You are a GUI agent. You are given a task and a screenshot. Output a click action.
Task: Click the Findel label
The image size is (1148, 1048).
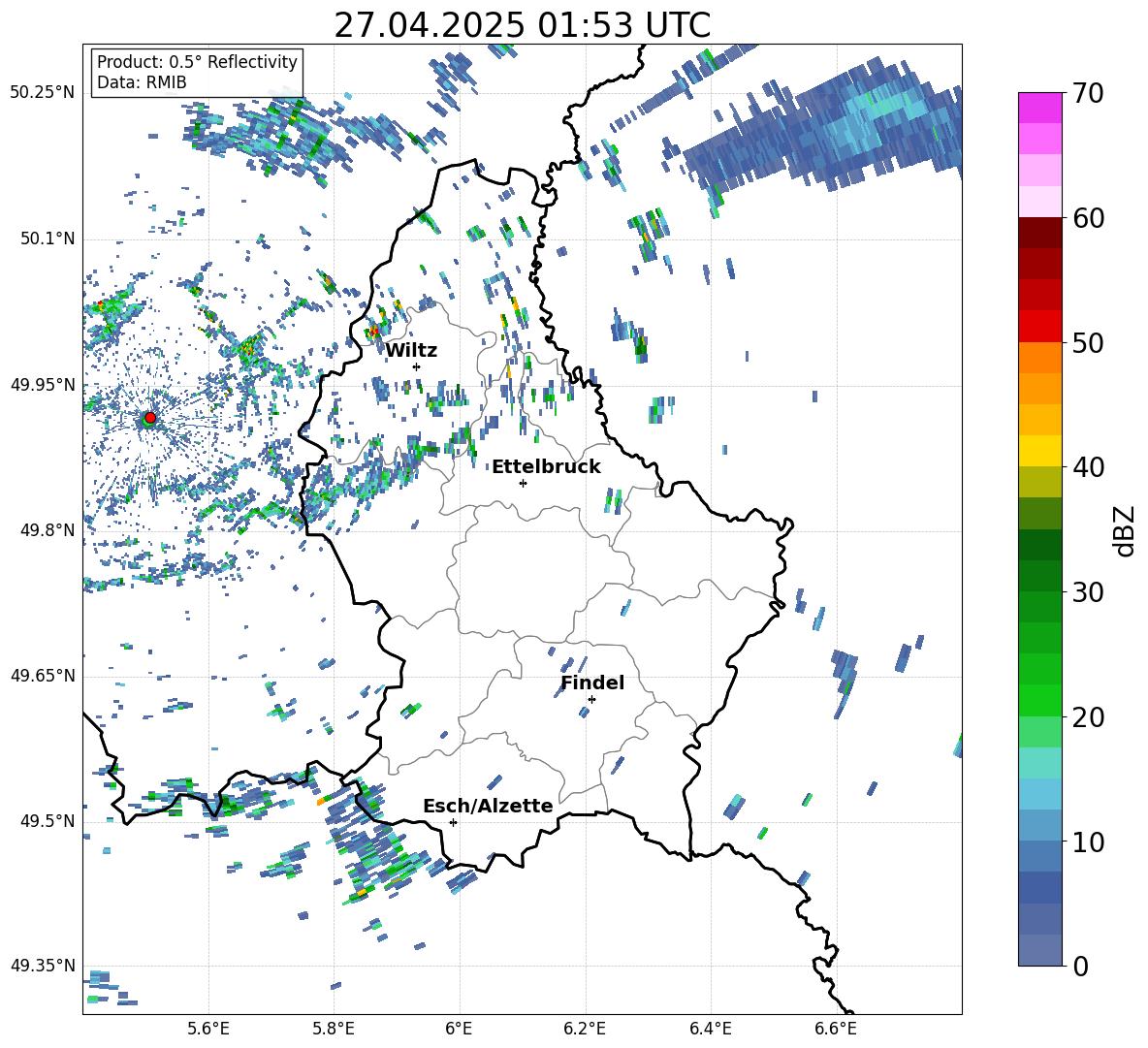(x=592, y=683)
